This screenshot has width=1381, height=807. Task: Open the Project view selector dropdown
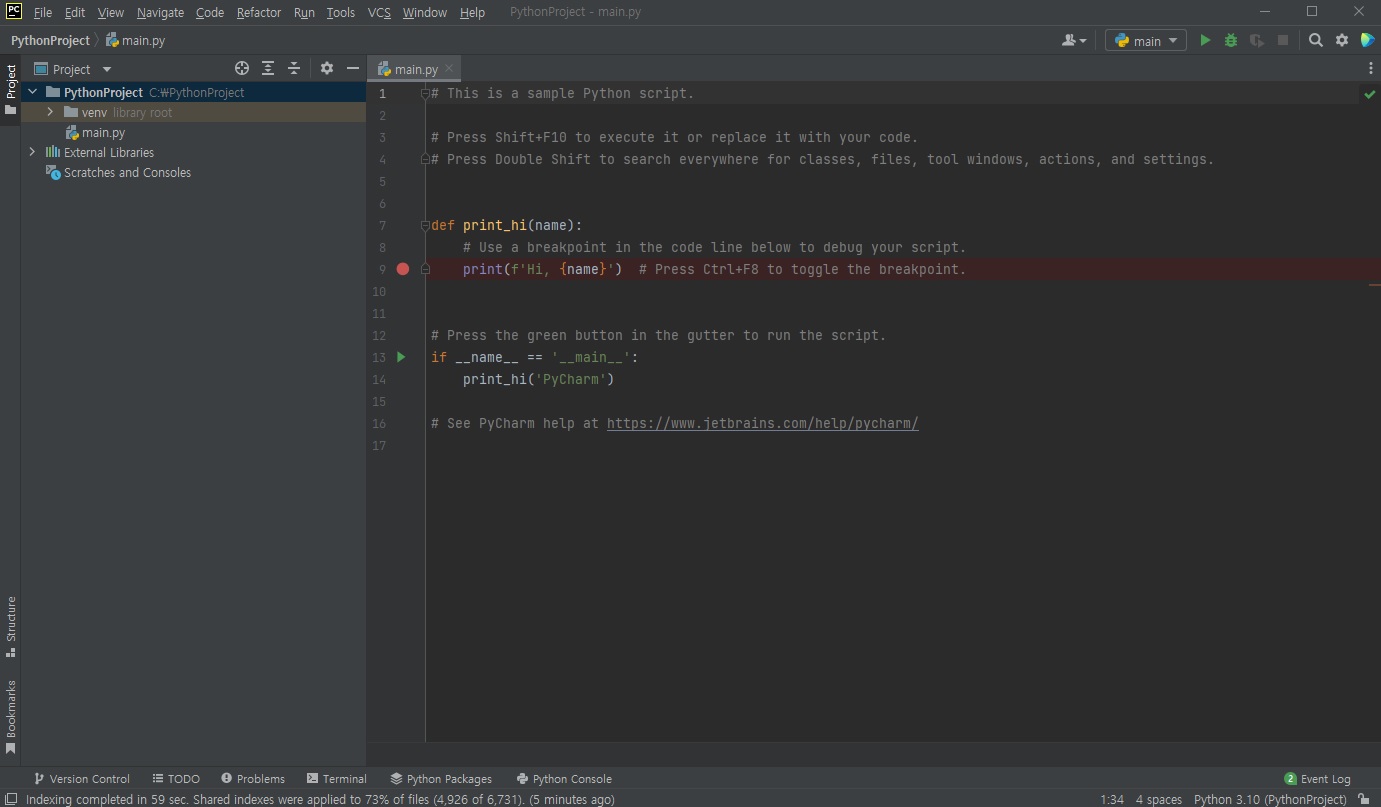point(73,69)
